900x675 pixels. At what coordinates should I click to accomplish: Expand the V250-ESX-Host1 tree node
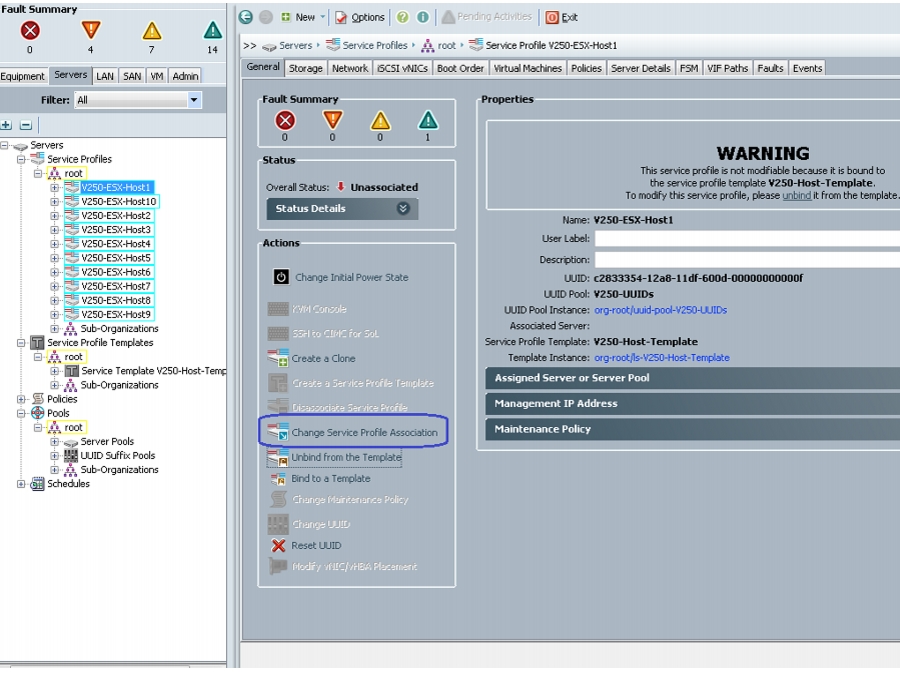pyautogui.click(x=55, y=187)
